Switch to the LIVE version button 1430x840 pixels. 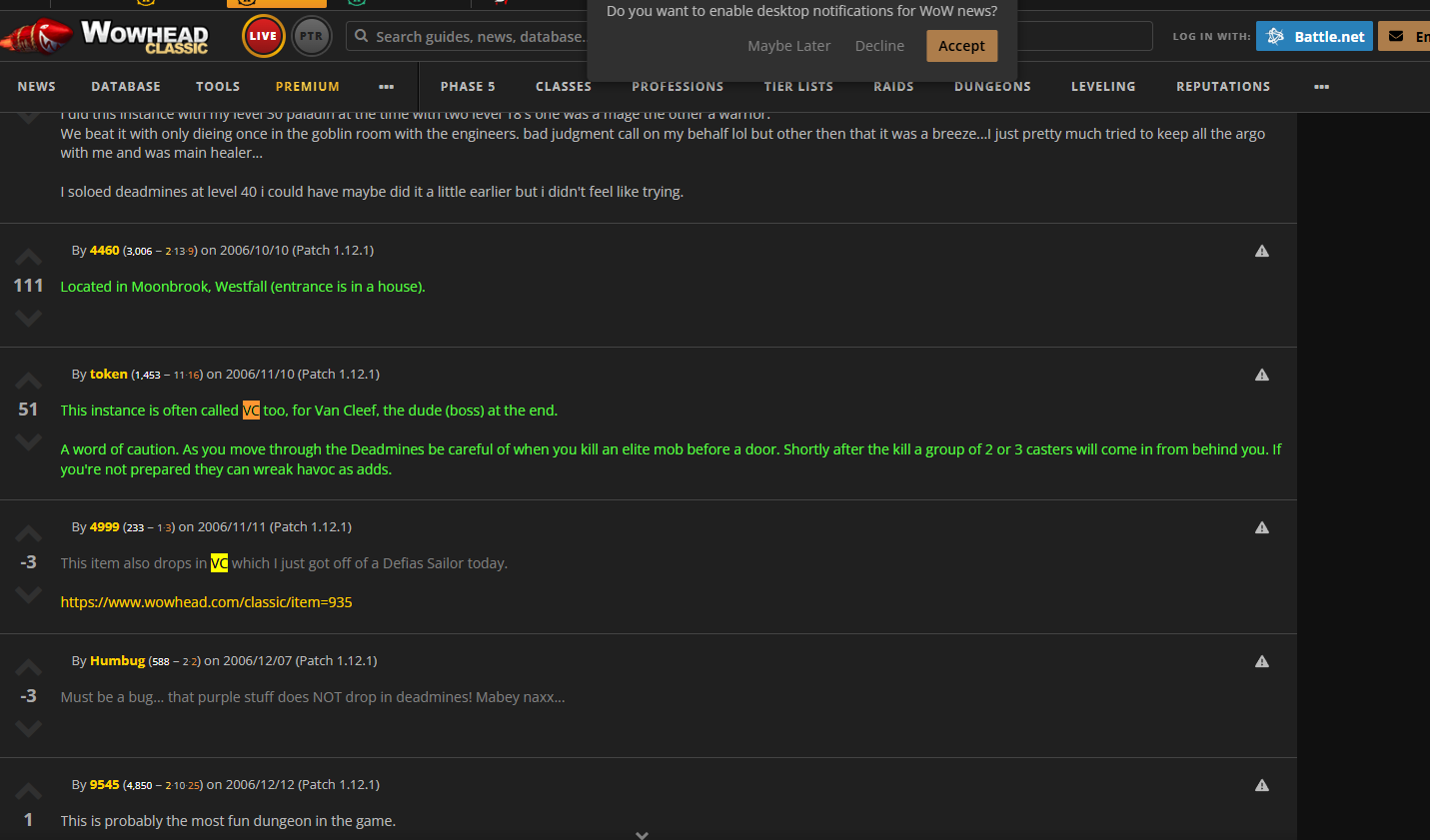point(263,37)
